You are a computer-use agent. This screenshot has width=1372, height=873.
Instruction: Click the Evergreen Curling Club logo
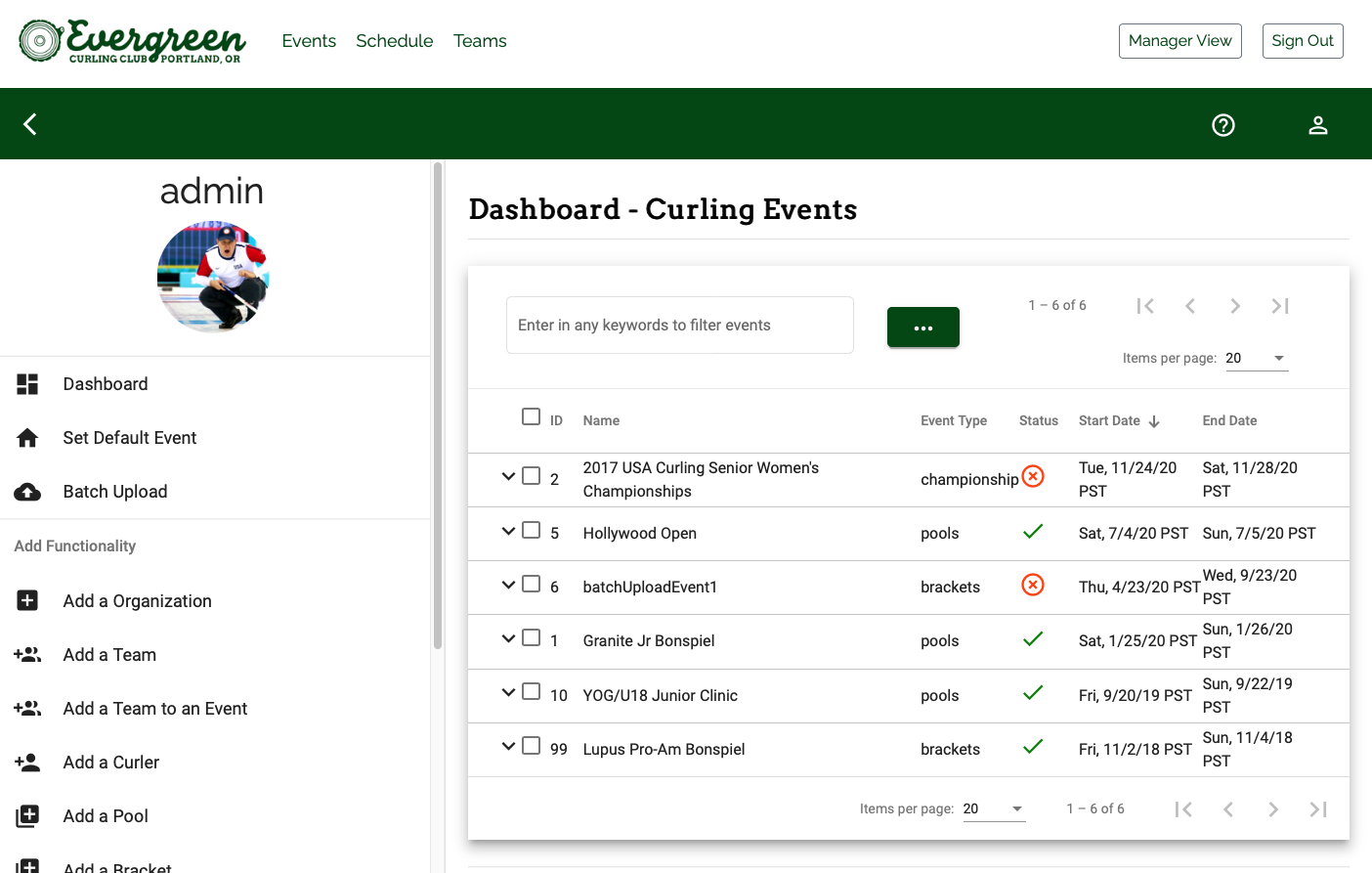click(132, 42)
